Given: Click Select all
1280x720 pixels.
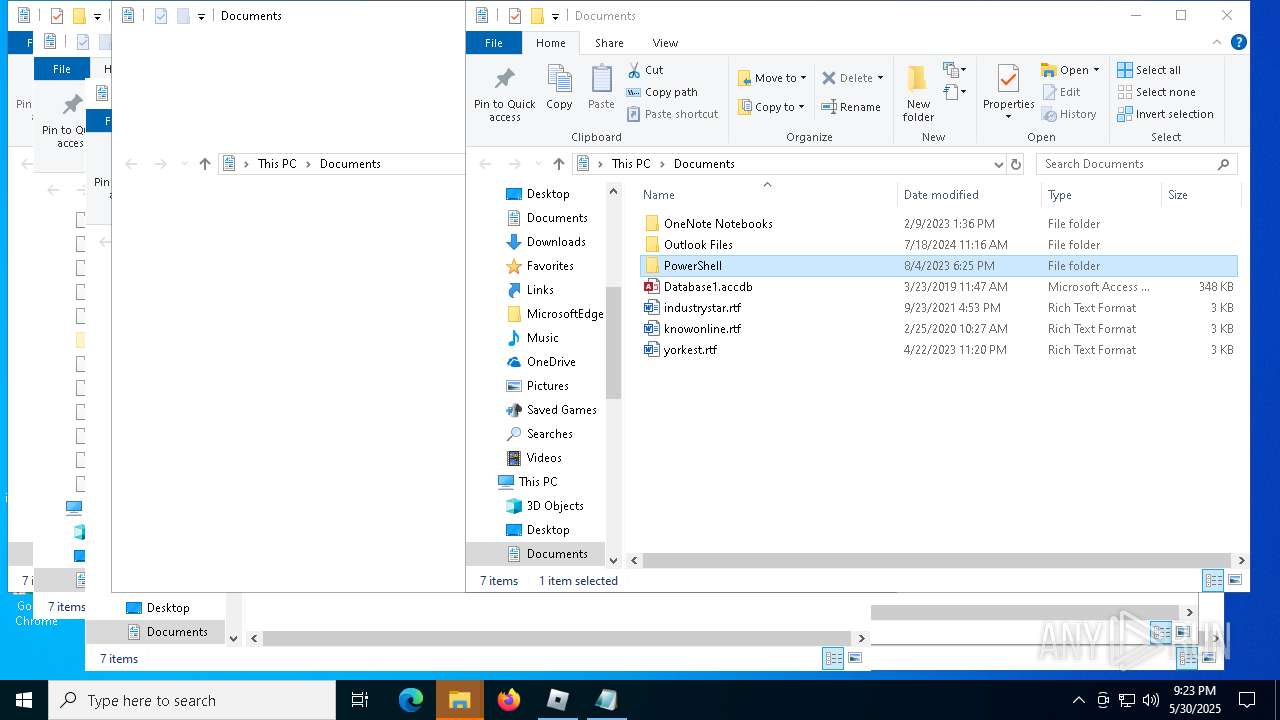Looking at the screenshot, I should click(1149, 70).
